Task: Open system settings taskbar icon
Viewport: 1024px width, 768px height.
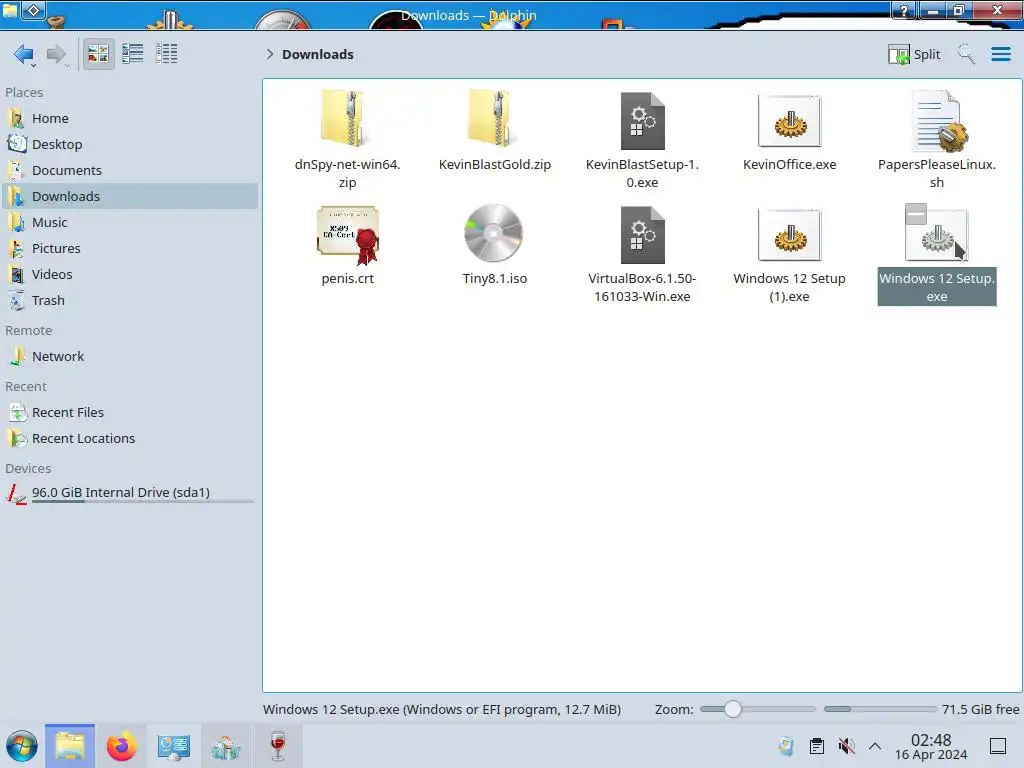Action: coord(174,746)
